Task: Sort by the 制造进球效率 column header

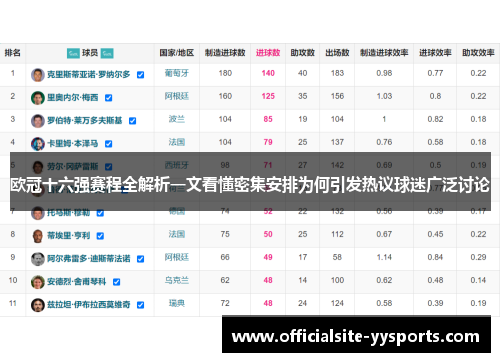Action: pos(384,53)
